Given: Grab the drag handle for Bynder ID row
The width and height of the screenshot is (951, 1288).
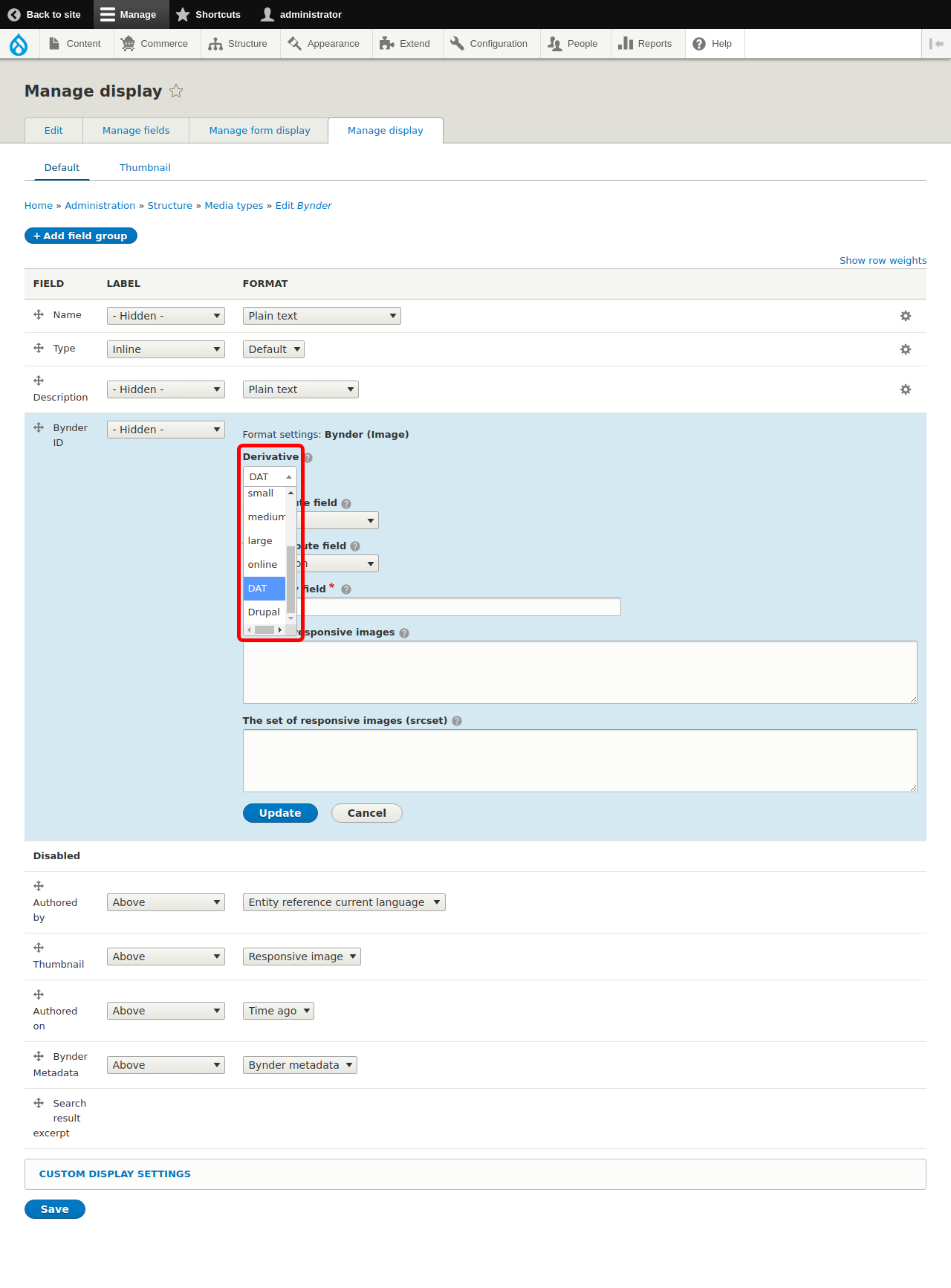Looking at the screenshot, I should [x=39, y=427].
